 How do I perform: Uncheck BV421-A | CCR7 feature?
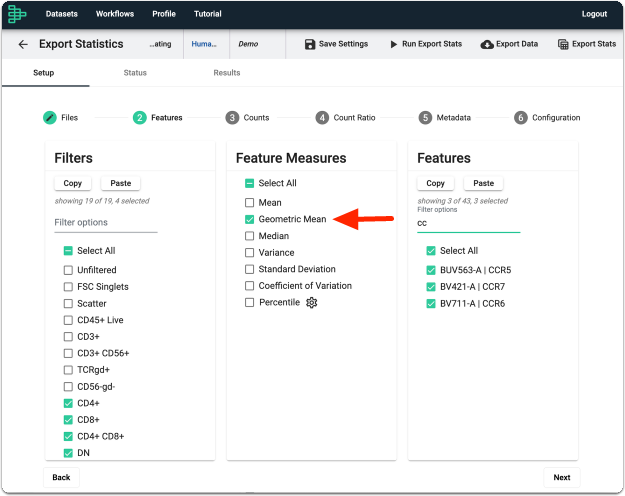(x=431, y=287)
